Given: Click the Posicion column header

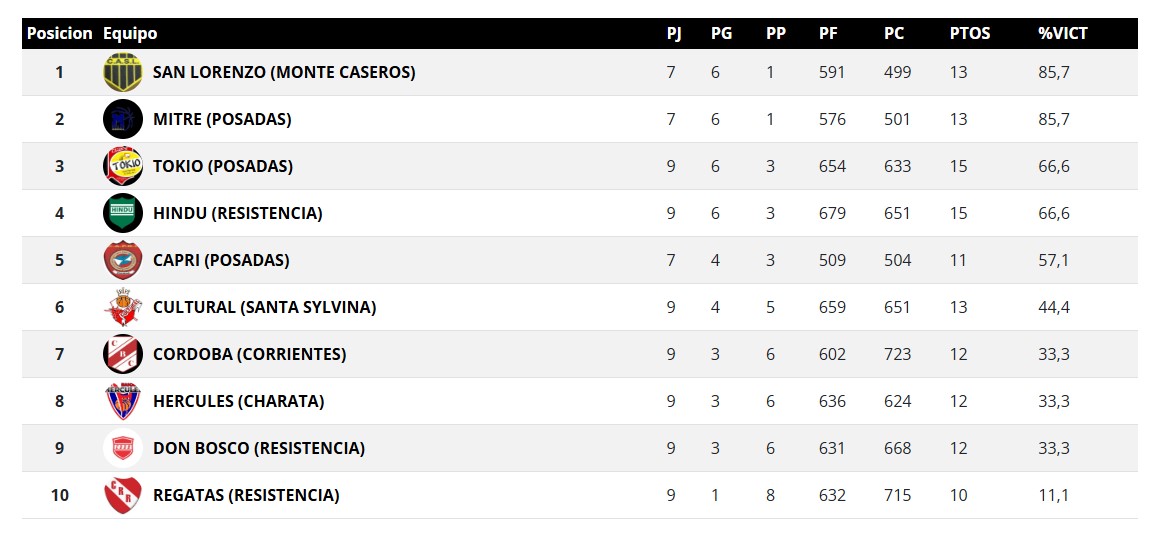Looking at the screenshot, I should click(60, 33).
